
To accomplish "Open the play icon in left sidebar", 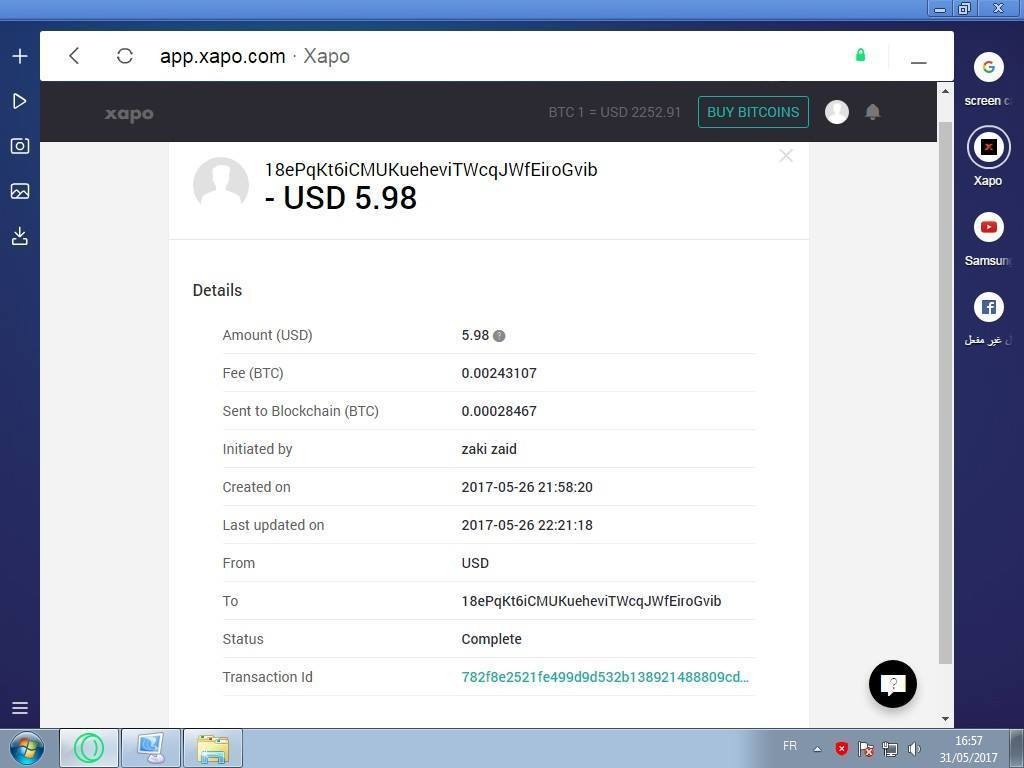I will pos(20,101).
